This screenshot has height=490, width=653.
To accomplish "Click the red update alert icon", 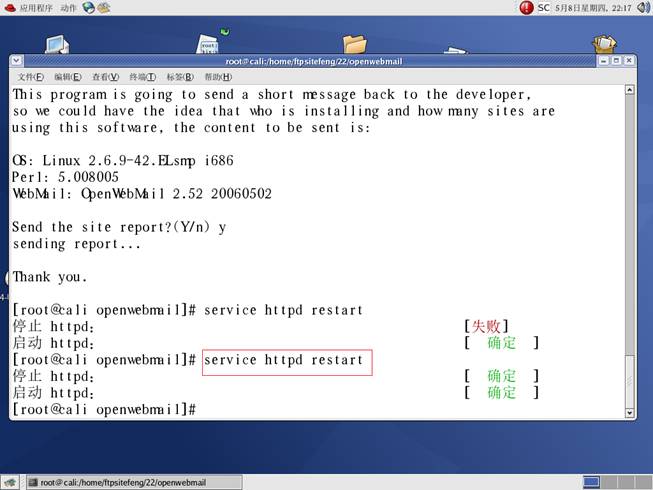I will point(526,7).
